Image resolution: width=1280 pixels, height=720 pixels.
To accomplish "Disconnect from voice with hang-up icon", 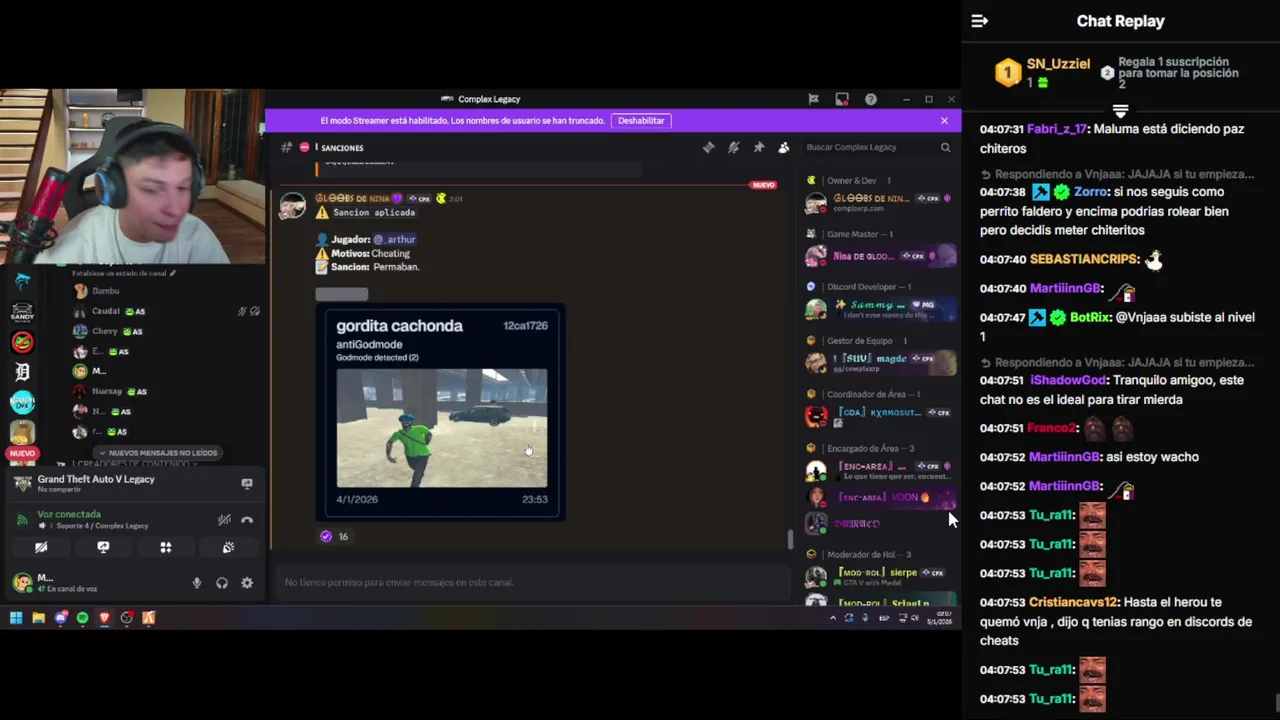I will [x=247, y=519].
